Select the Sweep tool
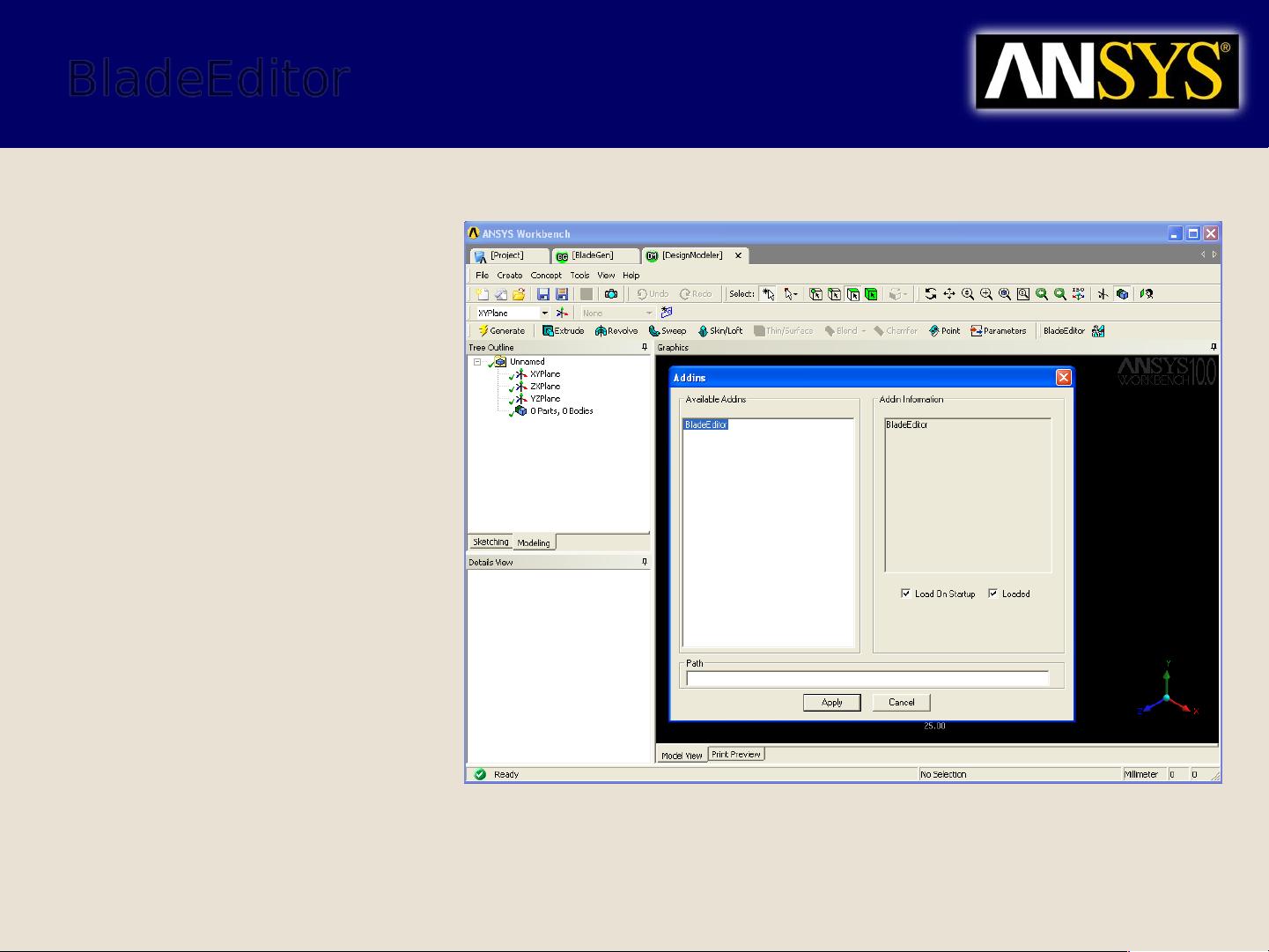Viewport: 1269px width, 952px height. click(668, 330)
